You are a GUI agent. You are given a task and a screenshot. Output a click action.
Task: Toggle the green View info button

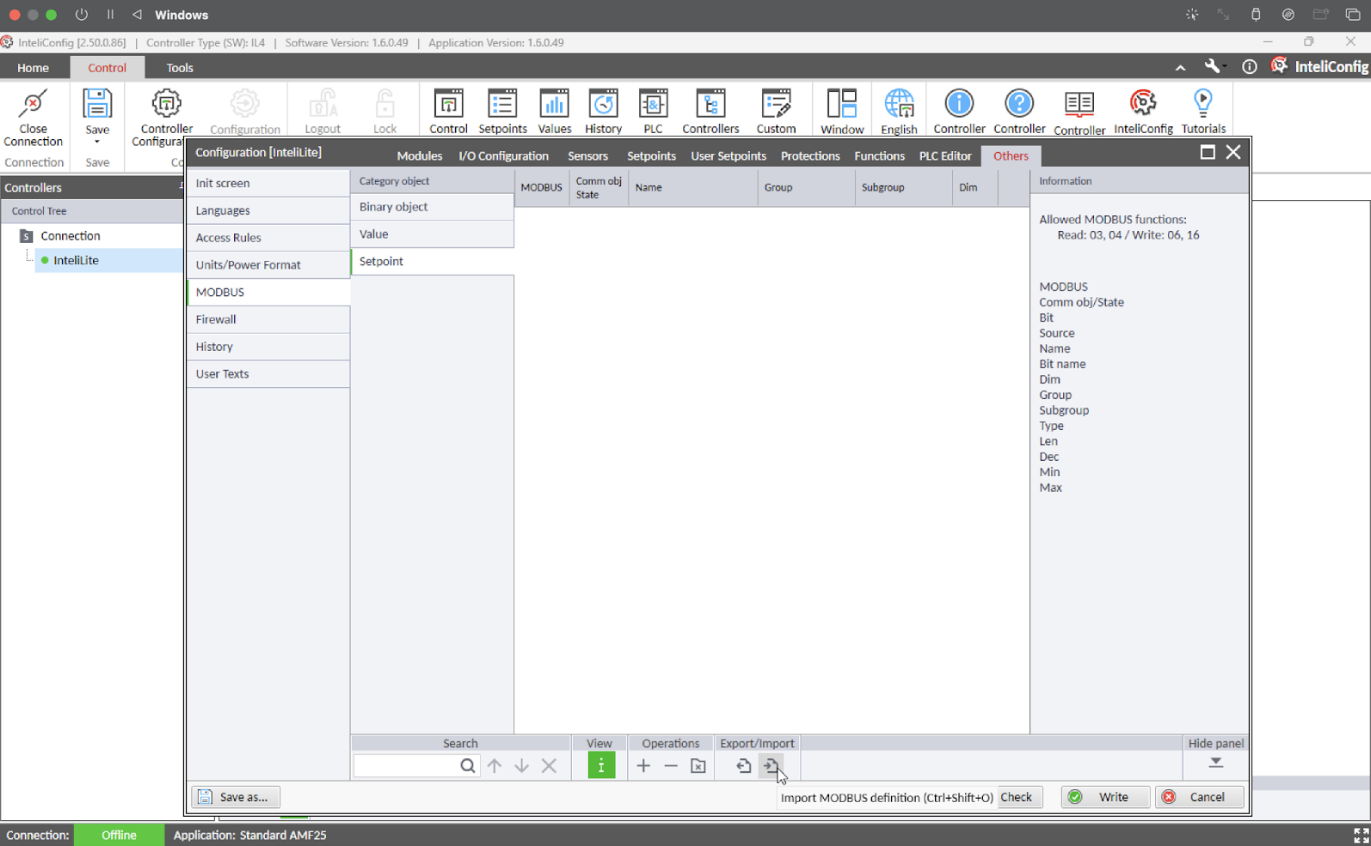tap(601, 766)
